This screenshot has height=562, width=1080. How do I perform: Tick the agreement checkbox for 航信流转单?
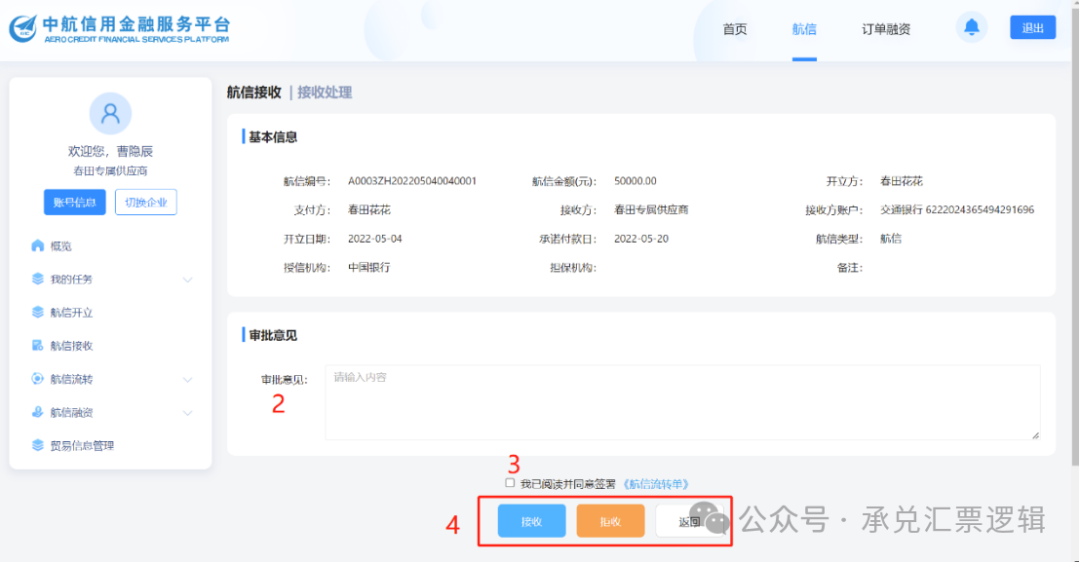(510, 483)
